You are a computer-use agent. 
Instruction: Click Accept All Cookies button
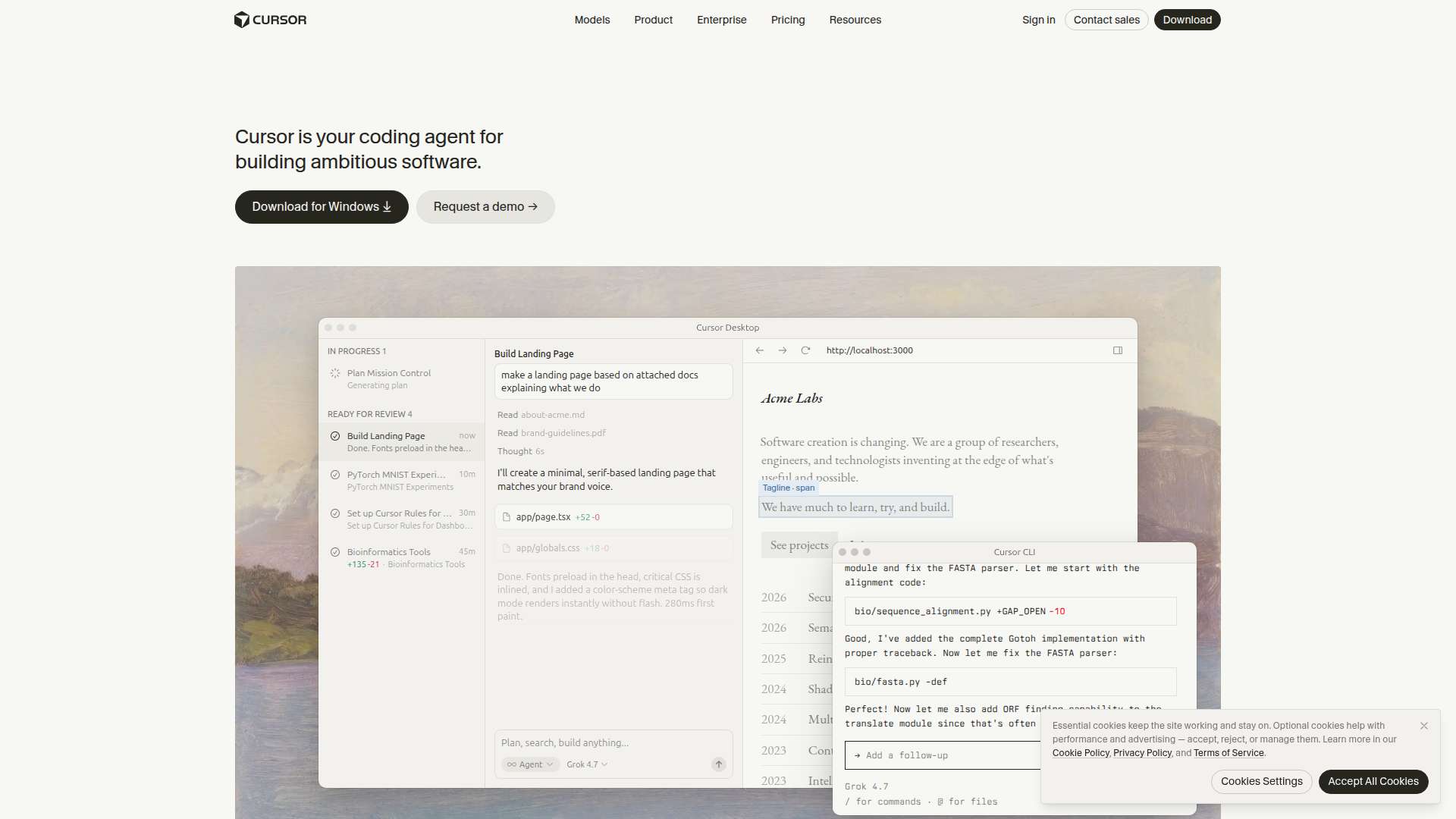(x=1373, y=782)
